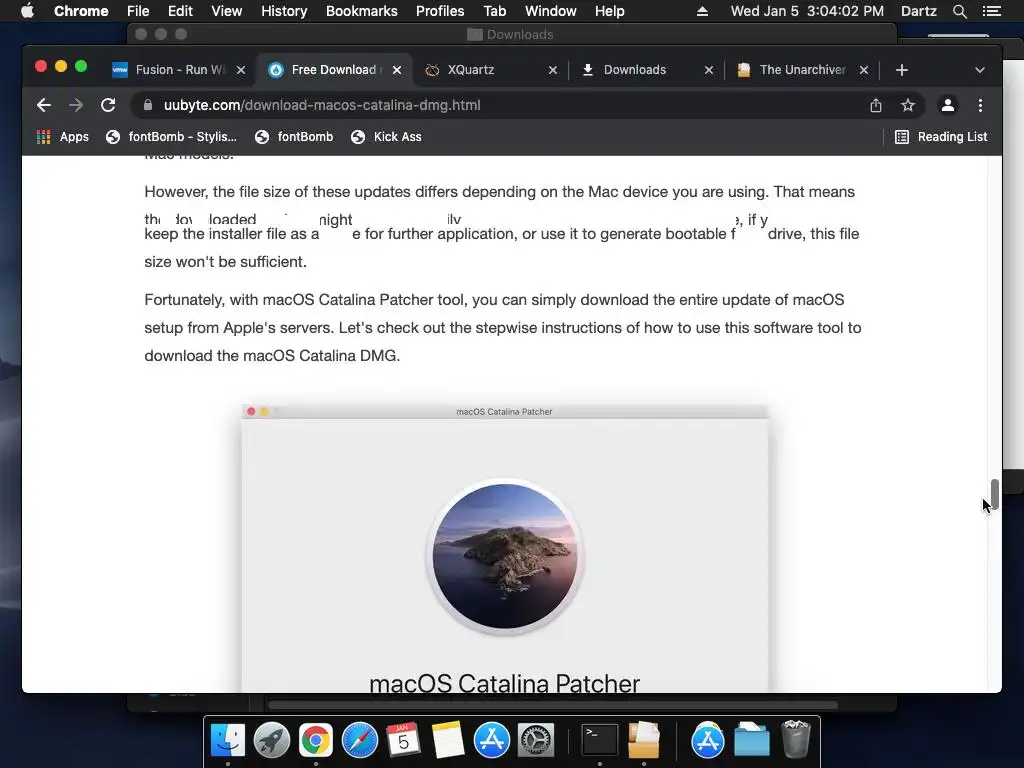This screenshot has height=768, width=1024.
Task: Close the Fusion - Run W tab
Action: pyautogui.click(x=241, y=70)
